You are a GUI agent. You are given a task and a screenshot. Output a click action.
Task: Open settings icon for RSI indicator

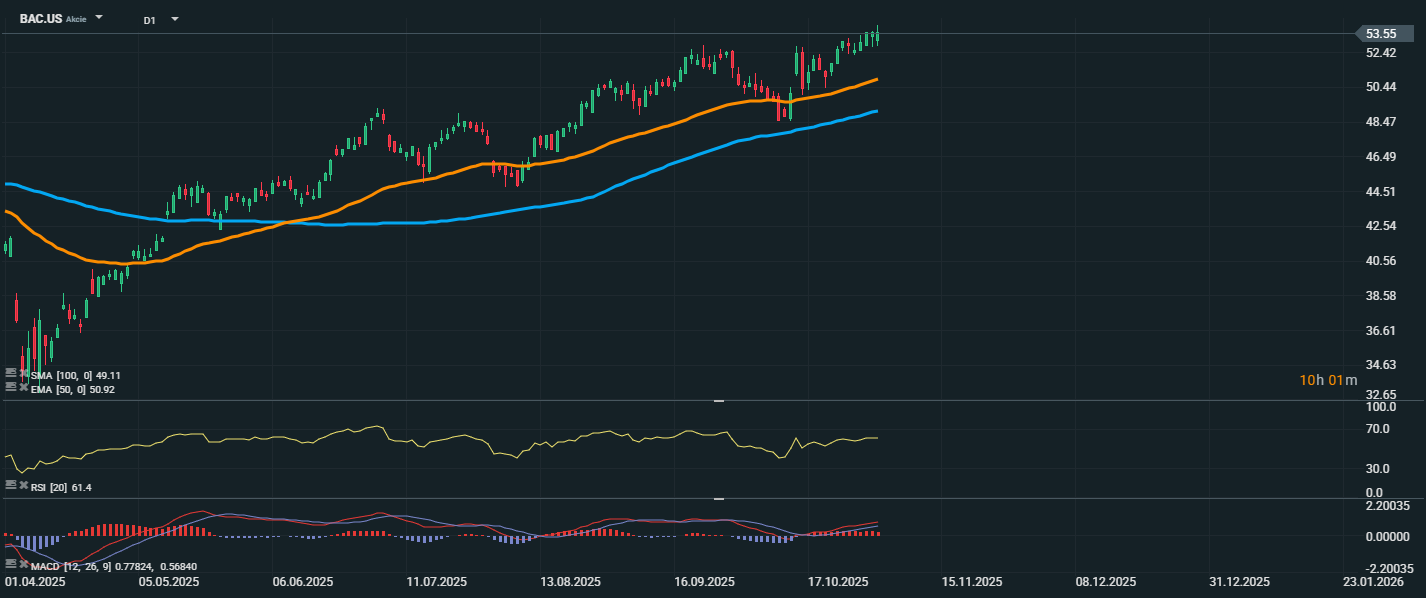(10, 485)
